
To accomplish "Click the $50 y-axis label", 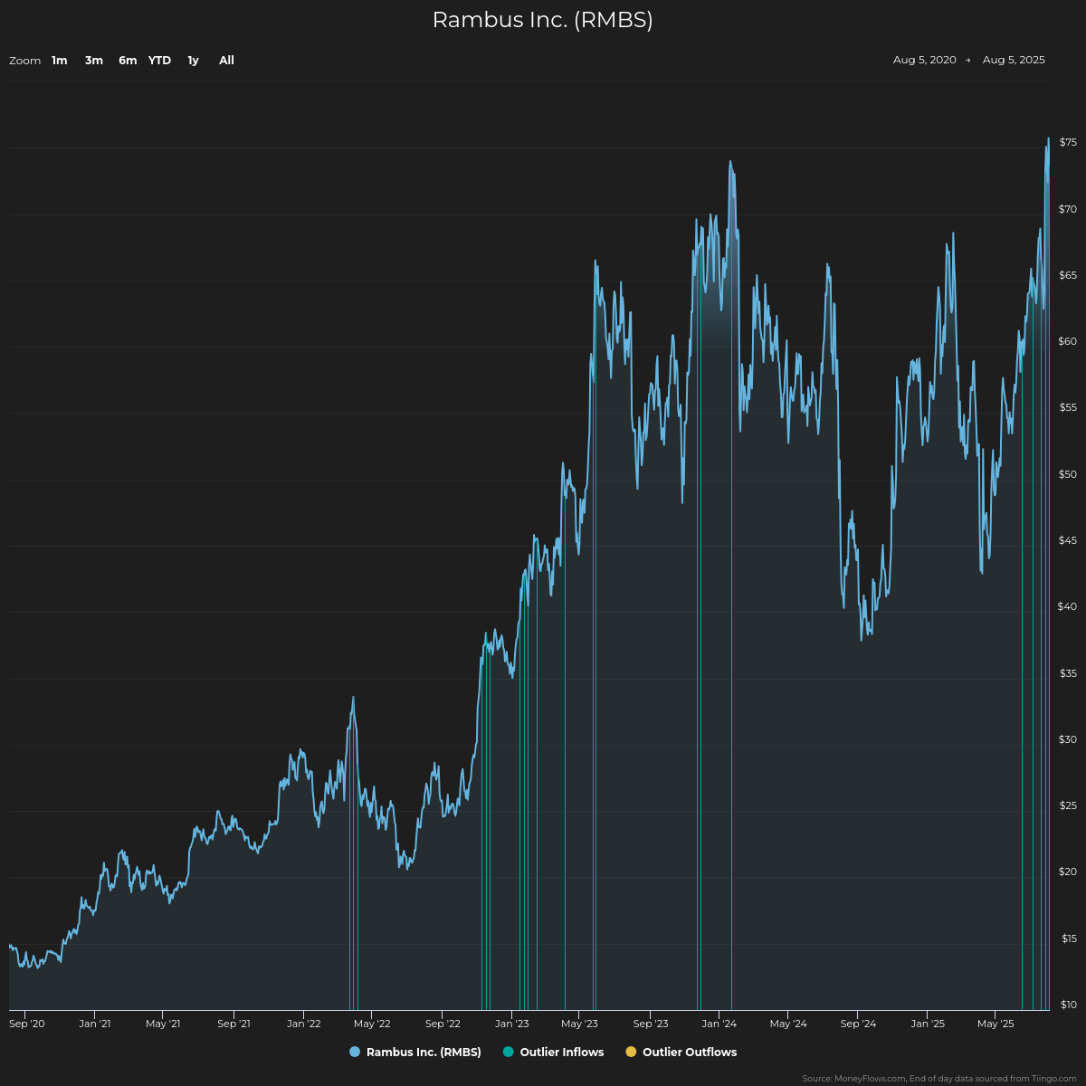I will pos(1068,474).
